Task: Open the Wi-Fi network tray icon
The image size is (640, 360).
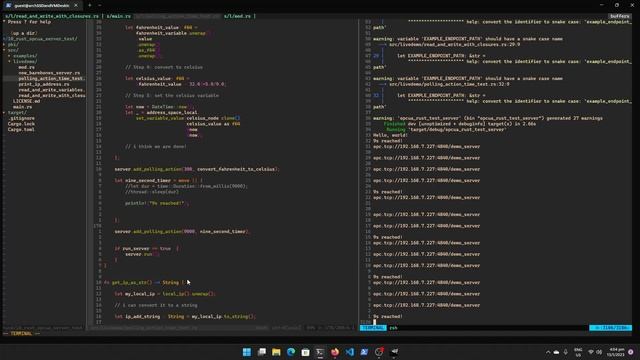Action: point(591,352)
